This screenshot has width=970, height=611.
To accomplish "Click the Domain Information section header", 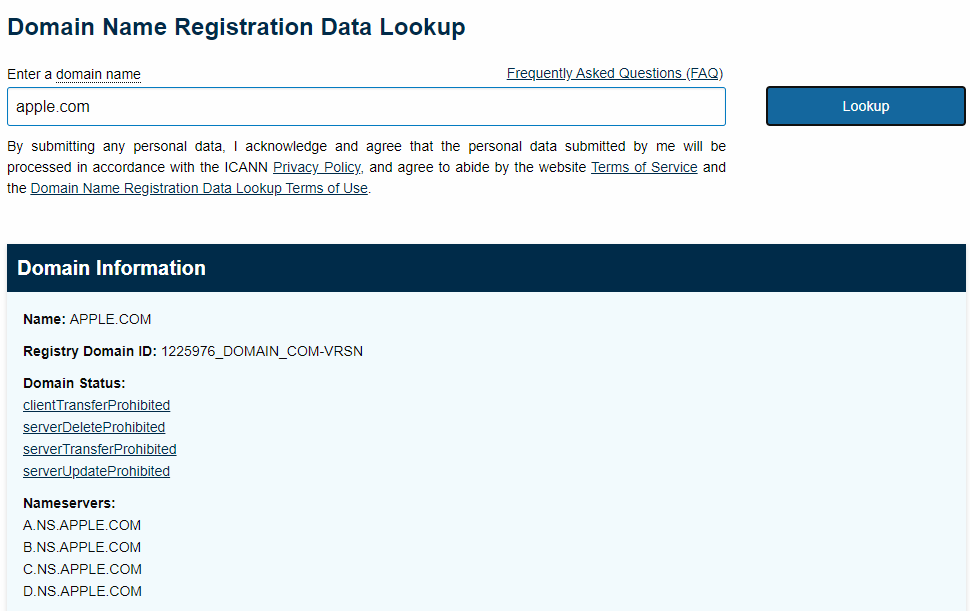I will click(486, 268).
